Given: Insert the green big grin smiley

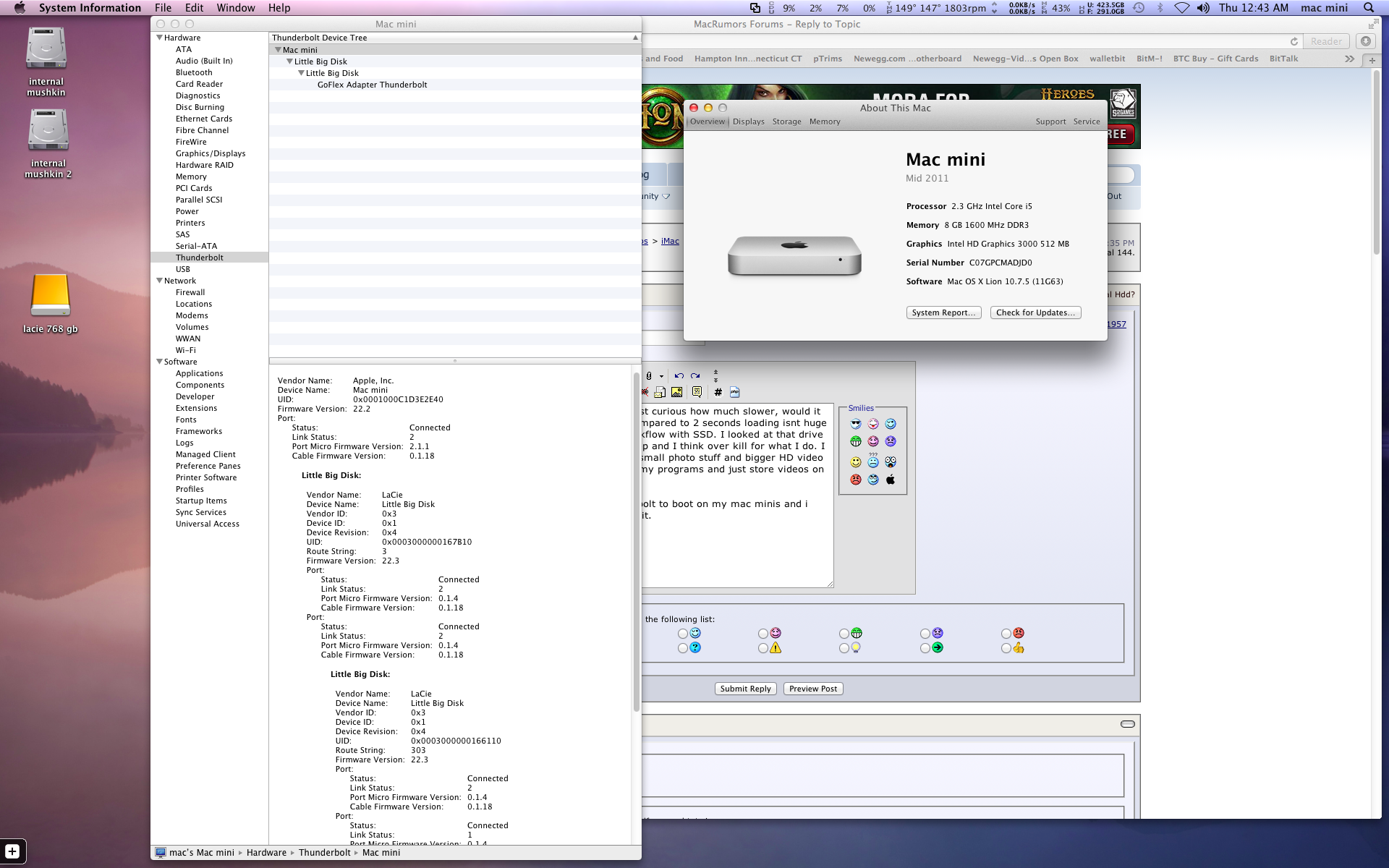Looking at the screenshot, I should 856,441.
